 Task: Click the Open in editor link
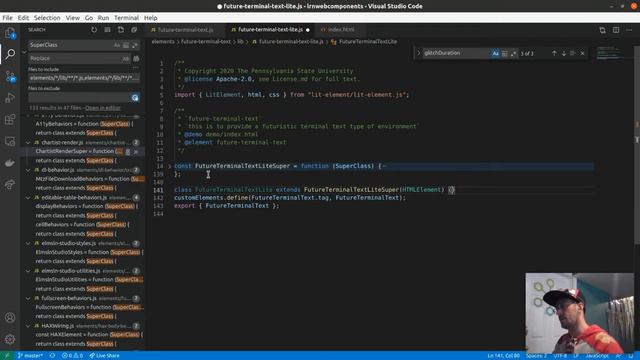[102, 108]
